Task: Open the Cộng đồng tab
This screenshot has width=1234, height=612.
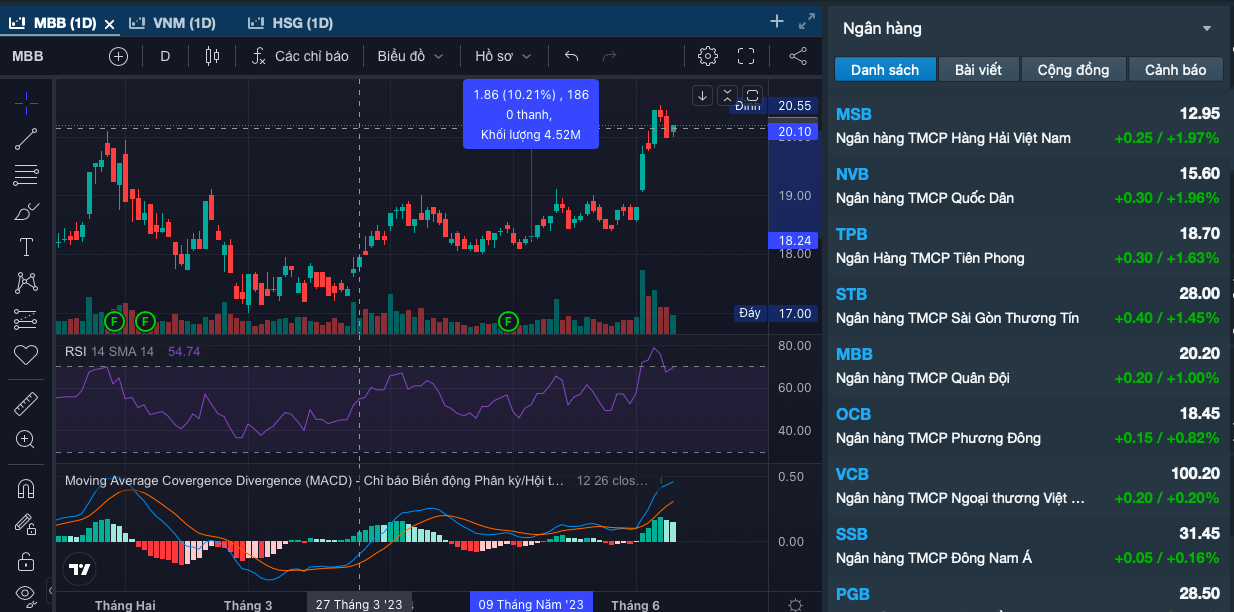Action: pyautogui.click(x=1073, y=69)
